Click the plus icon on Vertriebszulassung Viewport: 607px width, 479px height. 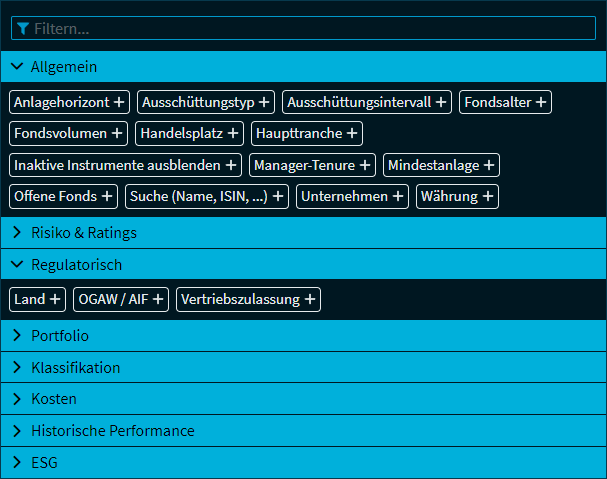[x=310, y=299]
